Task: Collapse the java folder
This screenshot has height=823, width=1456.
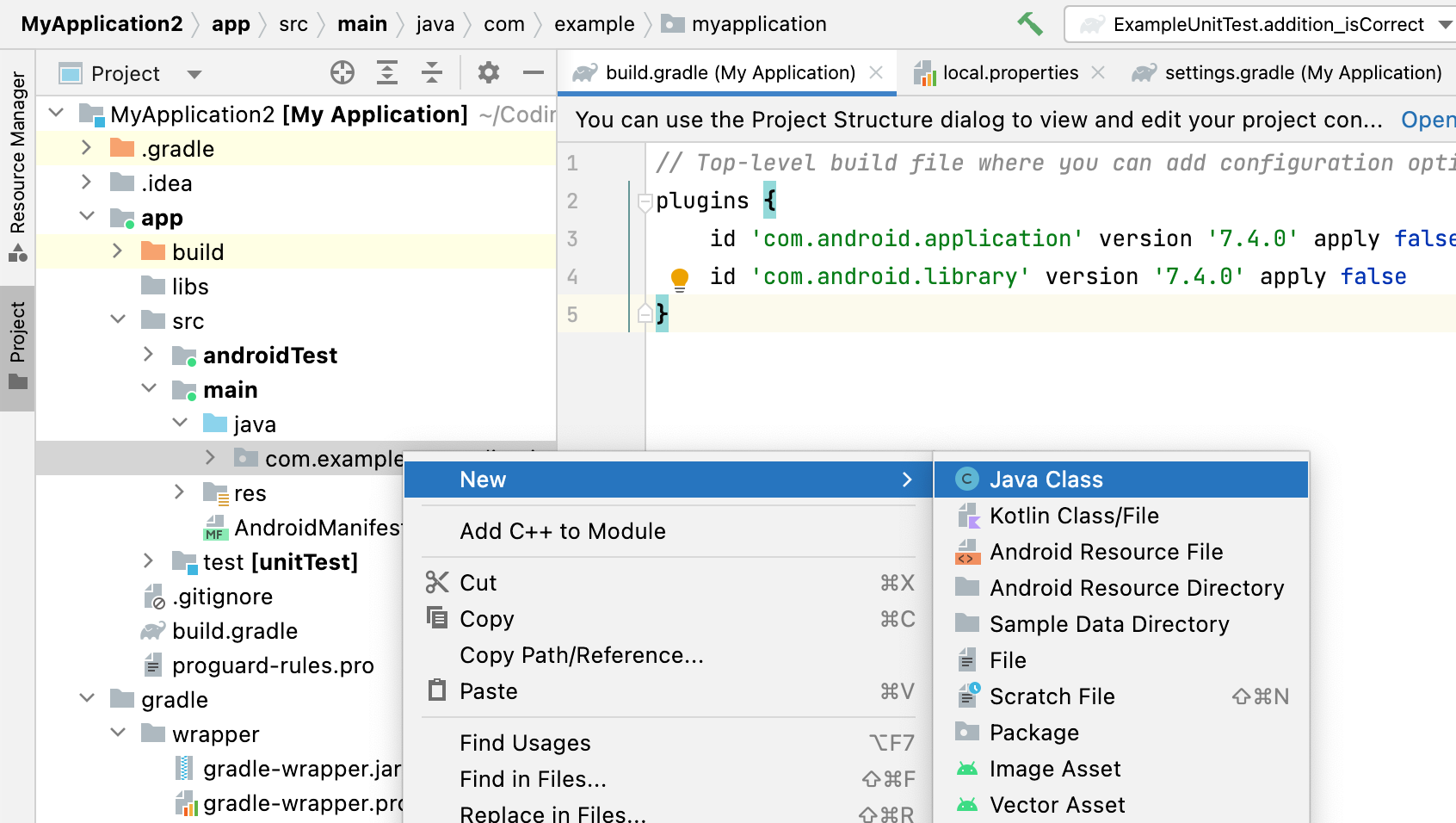Action: pos(180,423)
